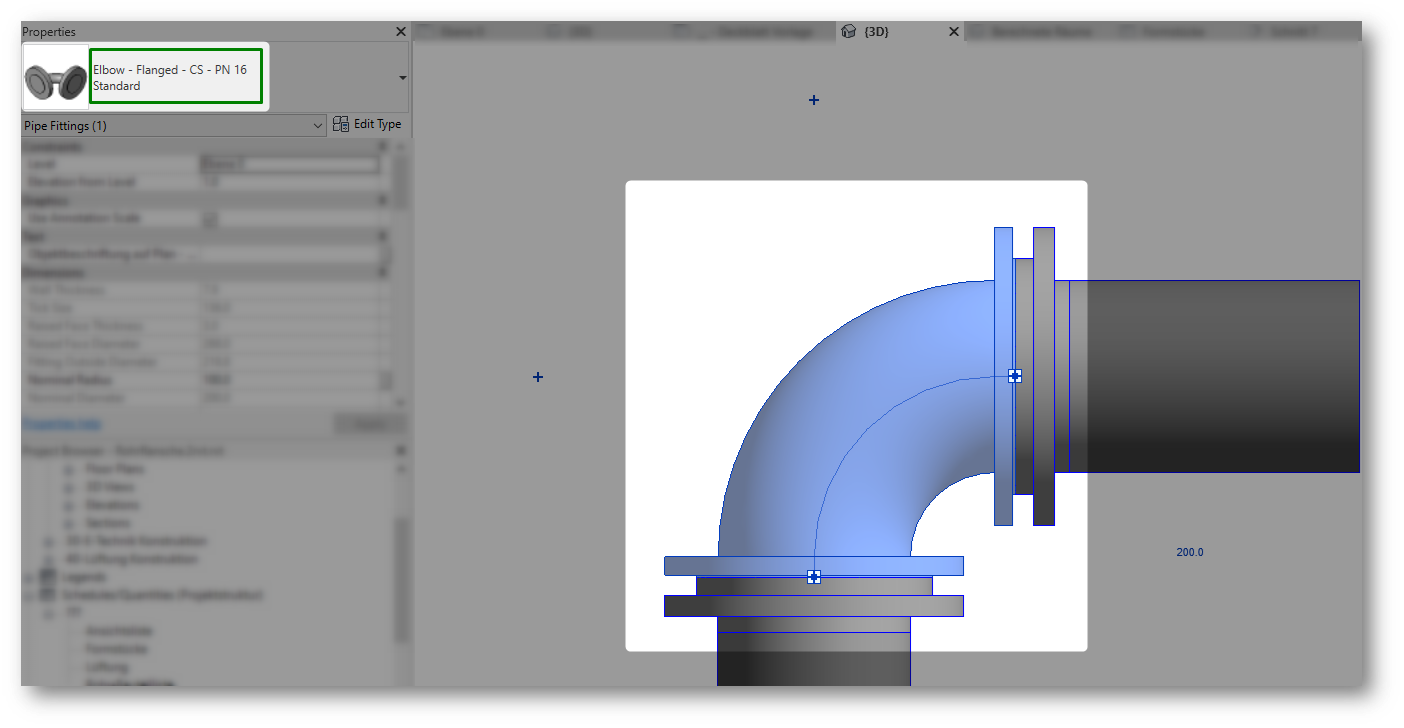Viewport: 1404px width, 728px height.
Task: Click the Legends icon in the Project Browser
Action: click(47, 576)
